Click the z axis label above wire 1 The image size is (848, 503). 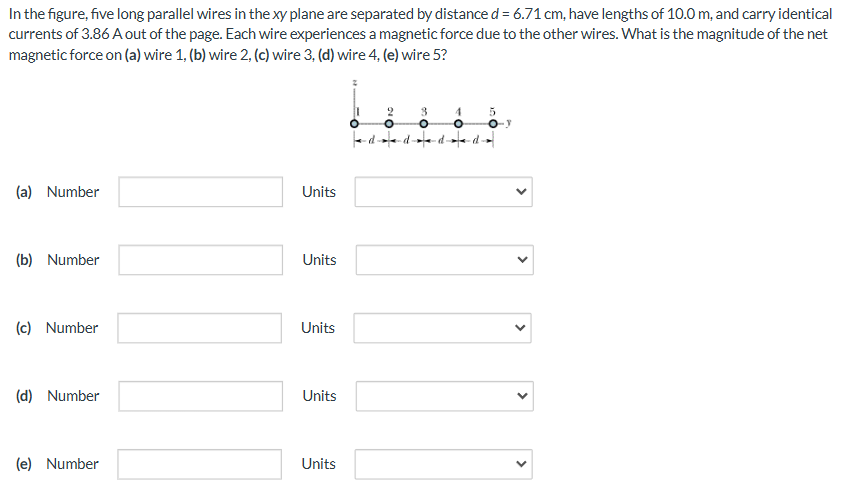point(354,83)
